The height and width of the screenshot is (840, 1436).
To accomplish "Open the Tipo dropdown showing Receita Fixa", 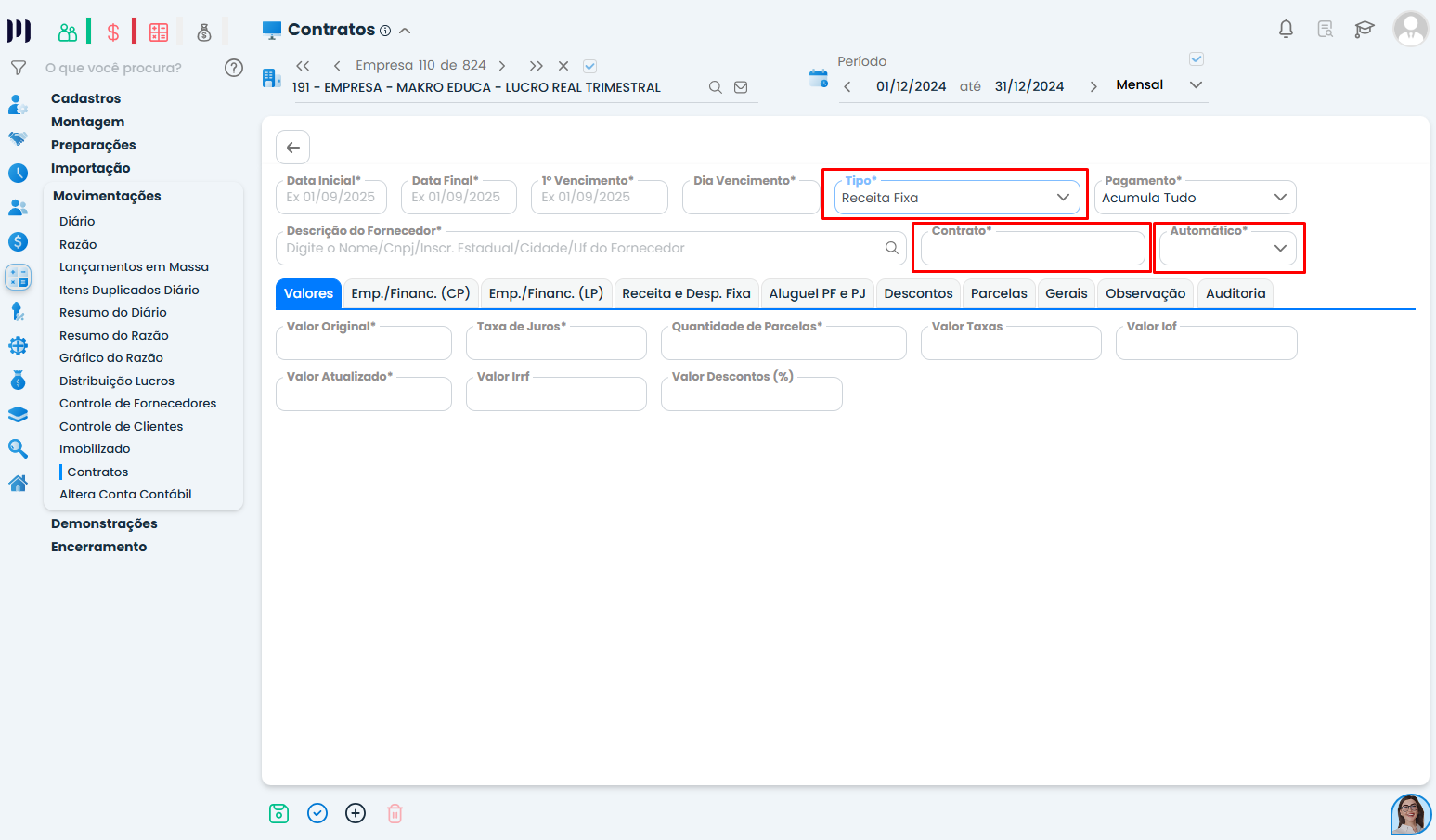I will pos(956,198).
